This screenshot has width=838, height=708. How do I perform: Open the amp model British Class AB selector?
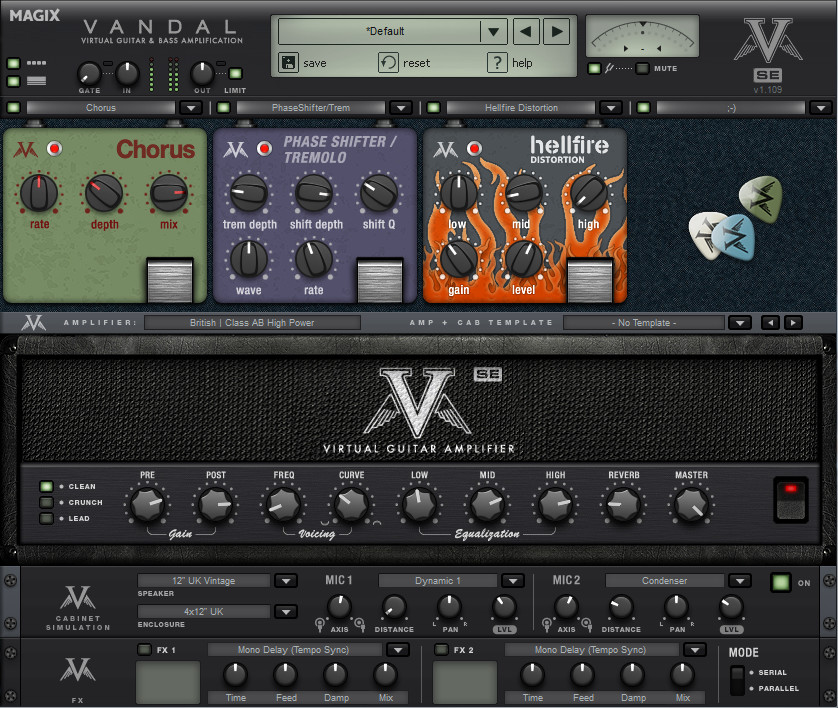coord(252,322)
